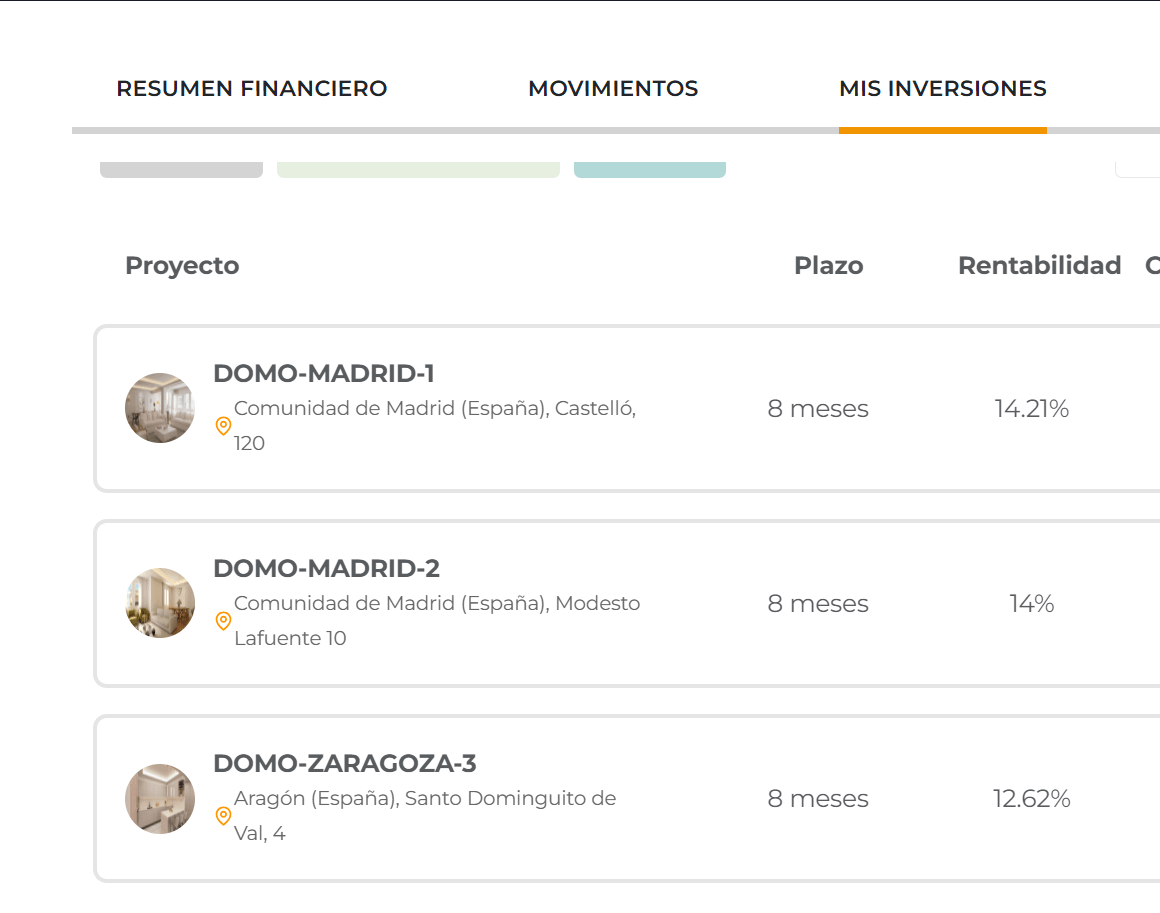Screen dimensions: 1160x913
Task: Click the Rentabilidad column header
Action: pyautogui.click(x=1039, y=266)
